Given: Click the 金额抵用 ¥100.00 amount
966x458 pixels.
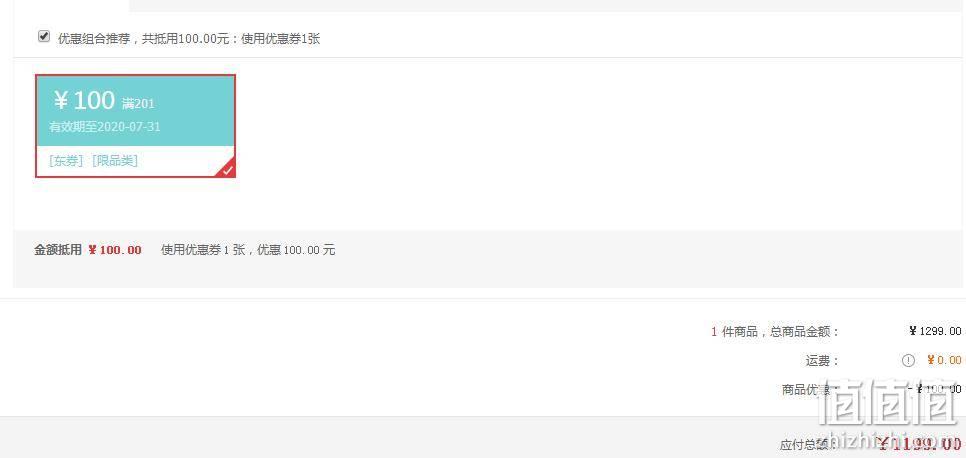Looking at the screenshot, I should (x=115, y=250).
